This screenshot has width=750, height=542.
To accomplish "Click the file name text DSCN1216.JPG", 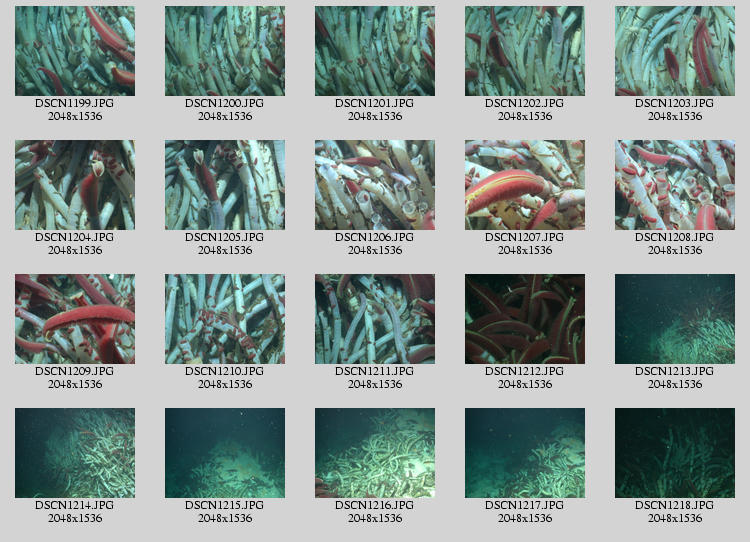I will tap(375, 505).
